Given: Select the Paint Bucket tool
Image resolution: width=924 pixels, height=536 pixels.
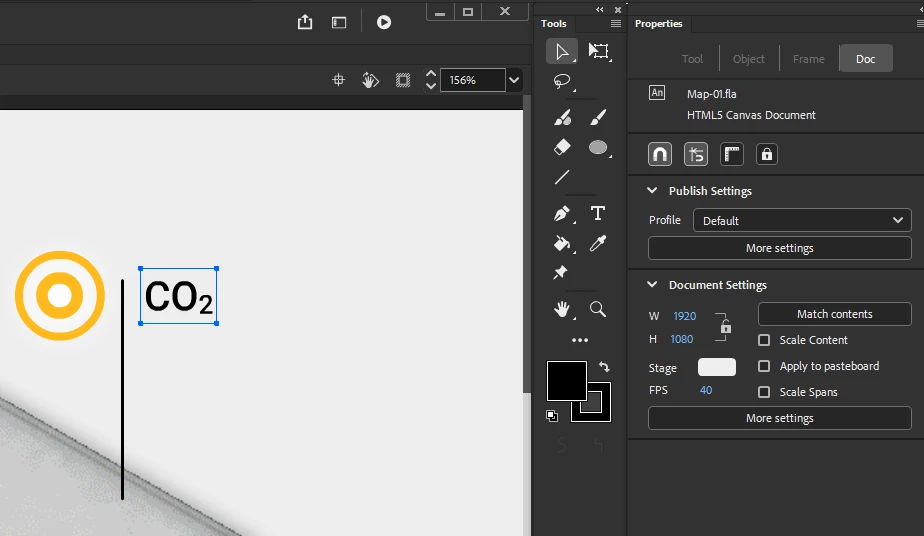Looking at the screenshot, I should 562,243.
